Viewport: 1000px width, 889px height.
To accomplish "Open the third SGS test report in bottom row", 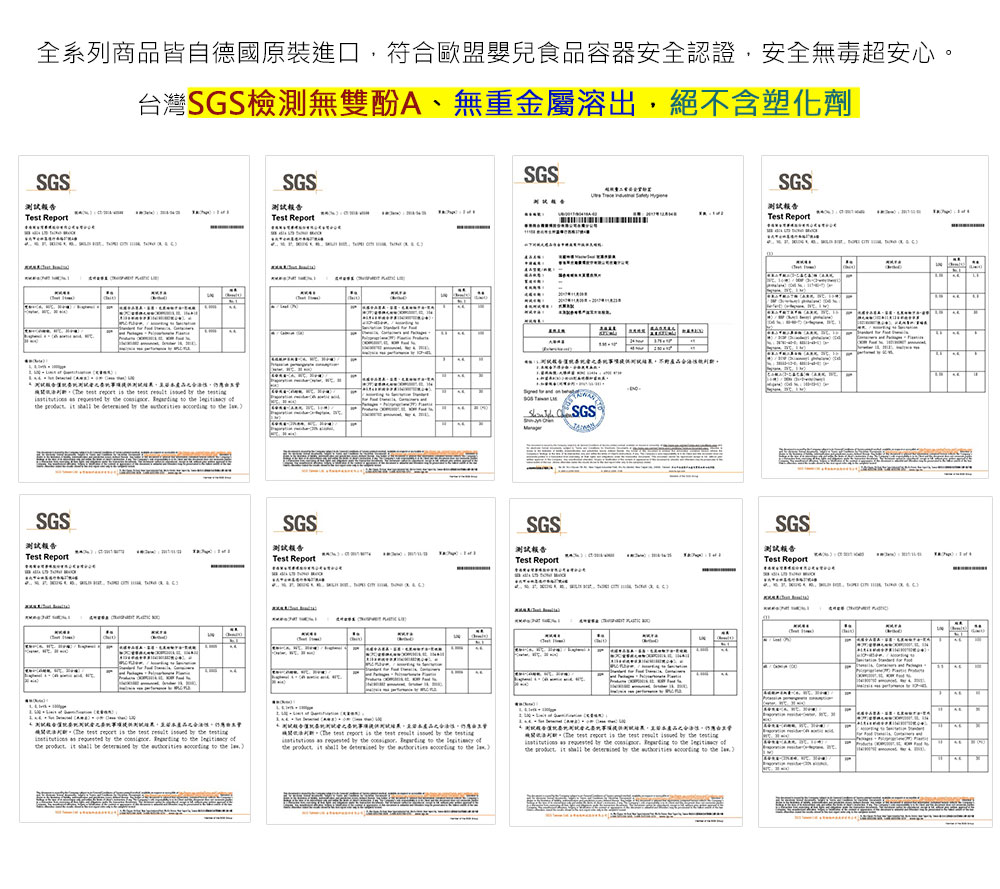I will tap(626, 663).
